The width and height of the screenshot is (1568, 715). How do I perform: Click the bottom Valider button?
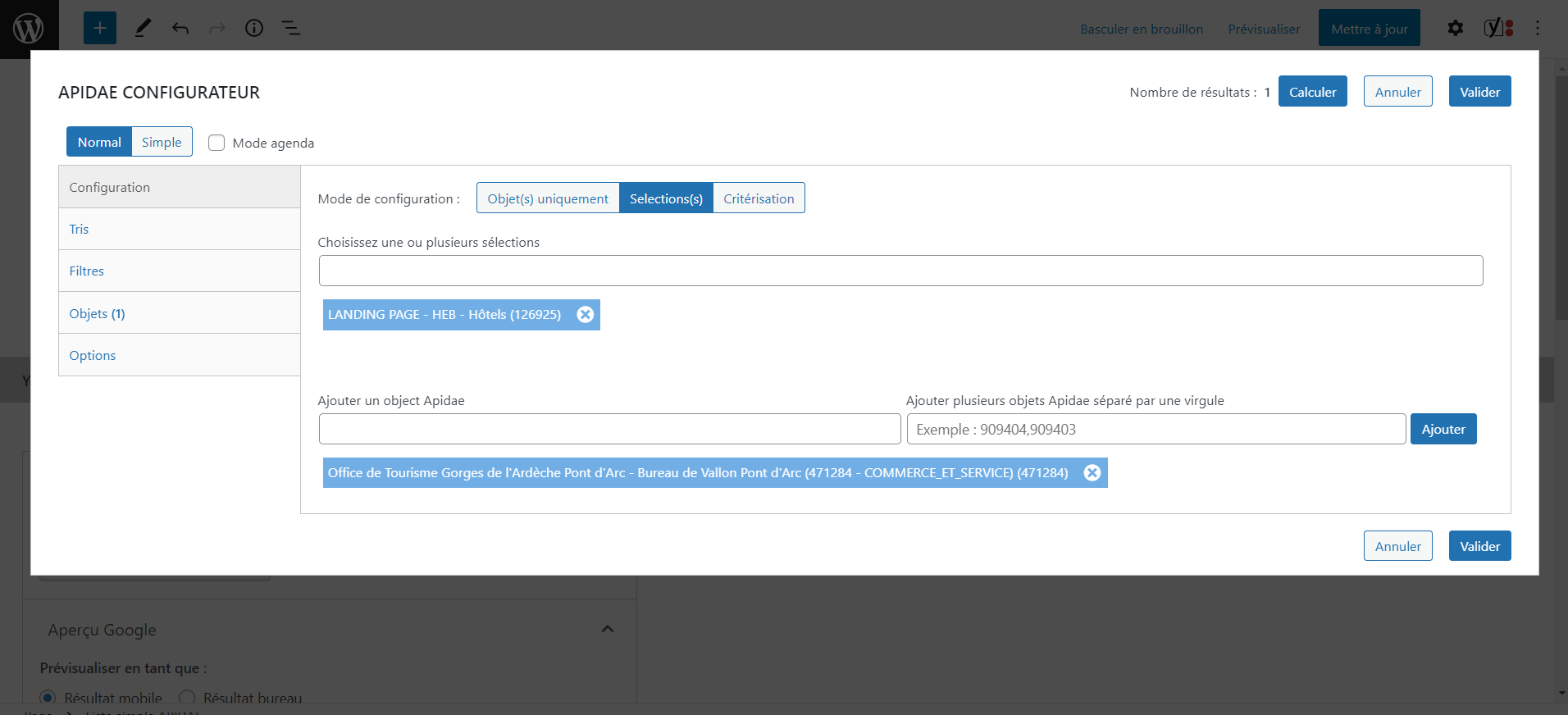coord(1479,546)
